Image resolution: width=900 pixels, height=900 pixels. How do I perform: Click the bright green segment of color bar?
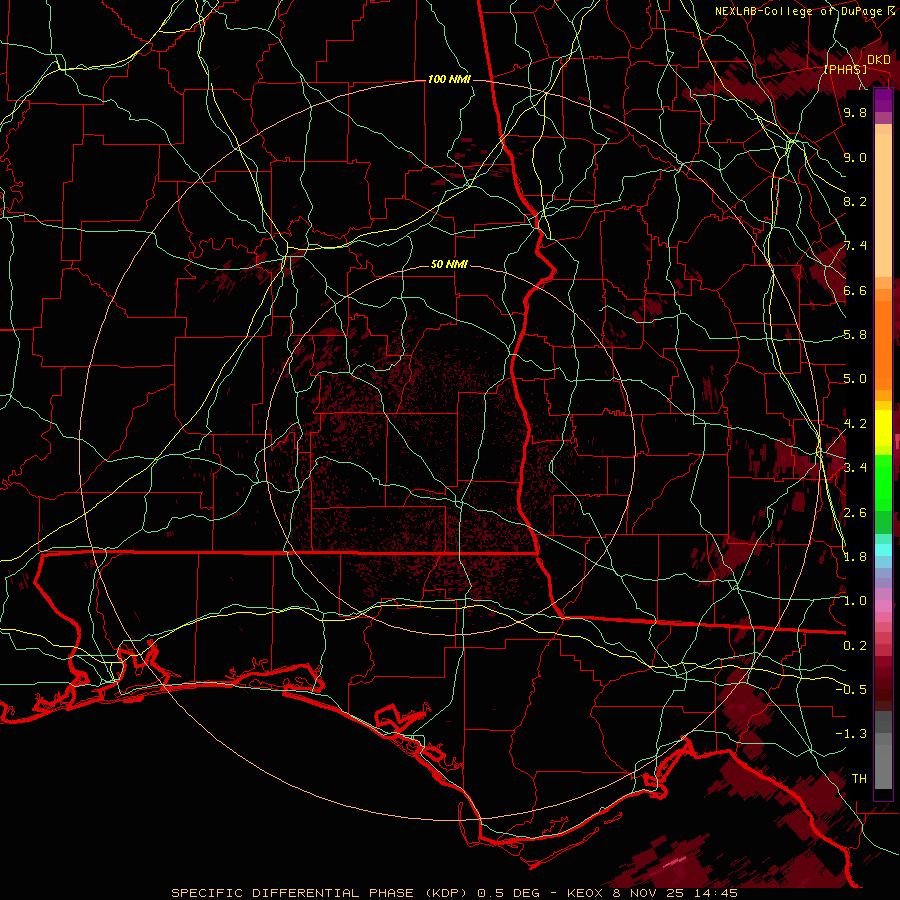[x=883, y=482]
